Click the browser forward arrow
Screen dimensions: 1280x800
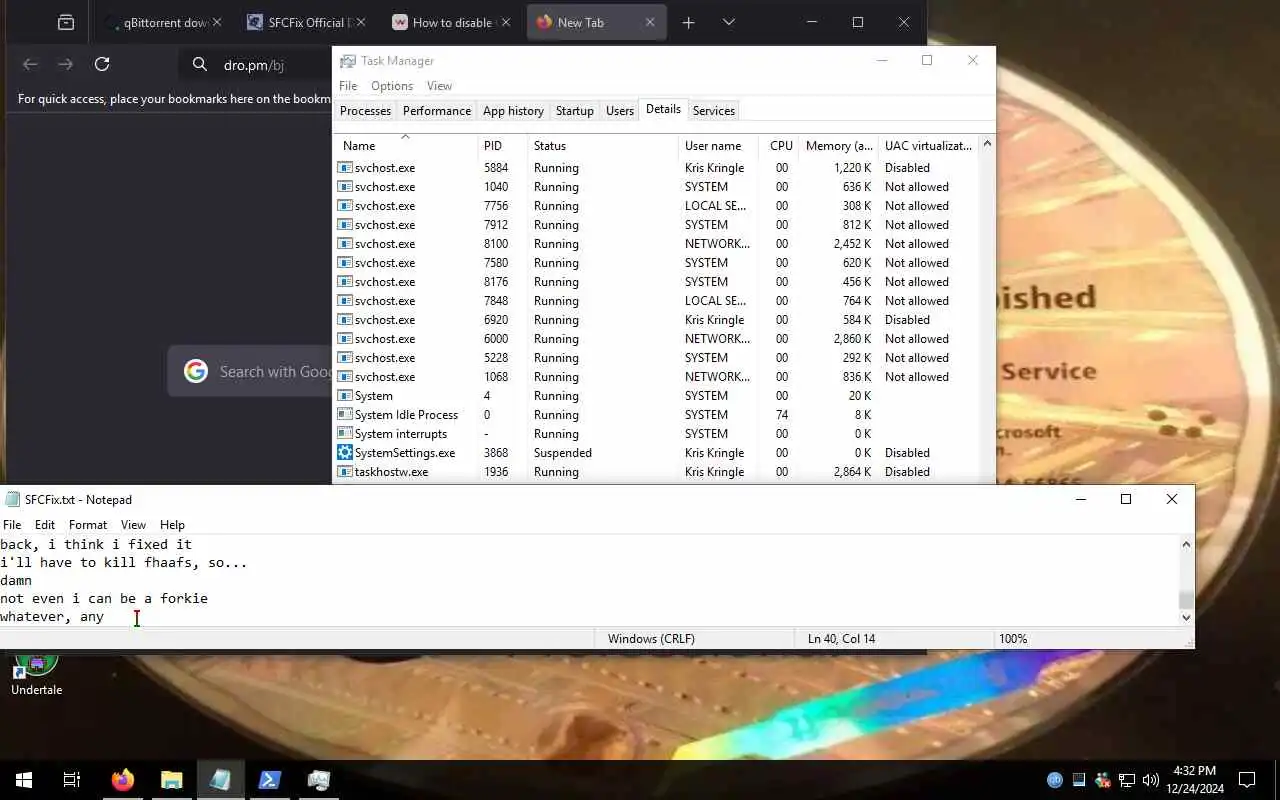click(x=65, y=64)
